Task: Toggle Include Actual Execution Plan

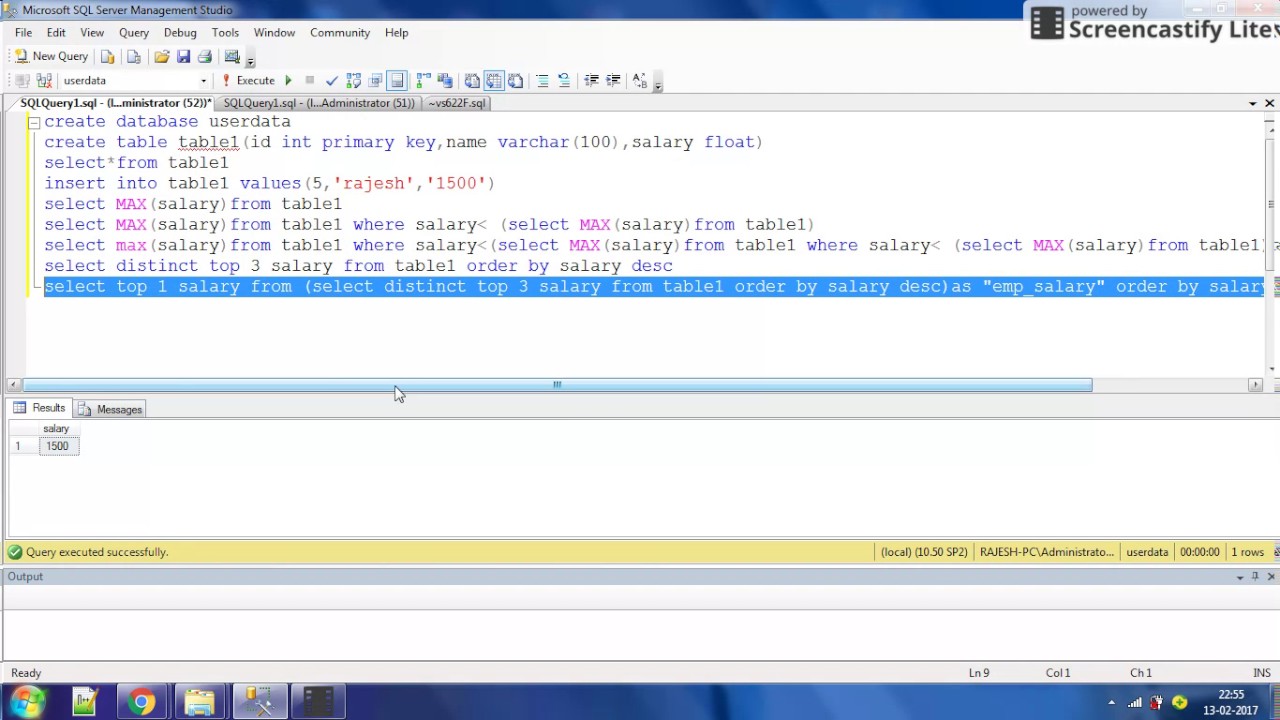Action: tap(423, 81)
